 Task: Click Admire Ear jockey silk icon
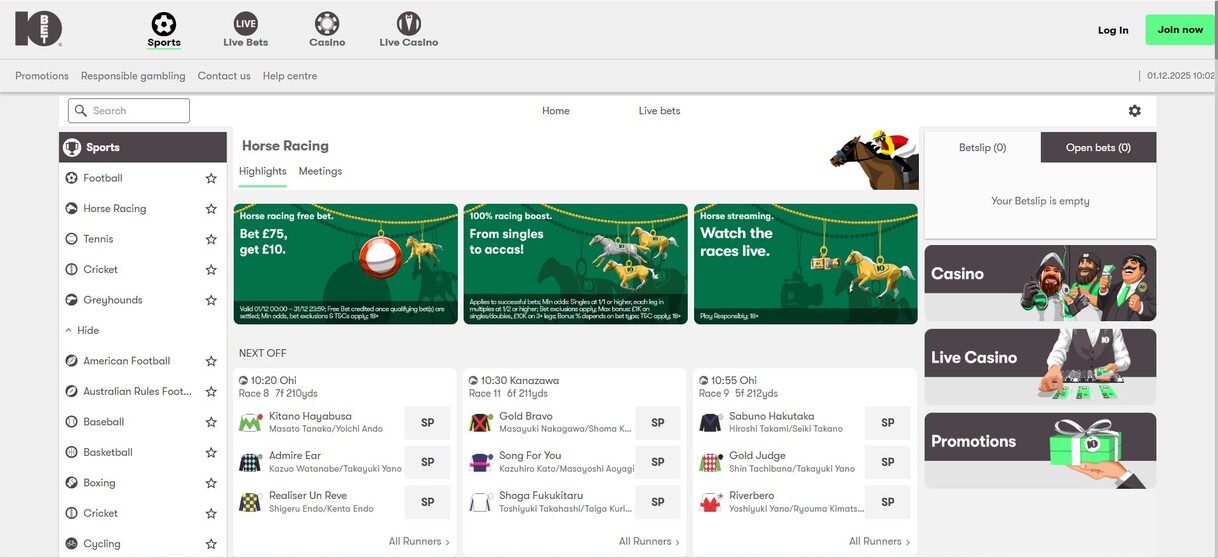250,462
